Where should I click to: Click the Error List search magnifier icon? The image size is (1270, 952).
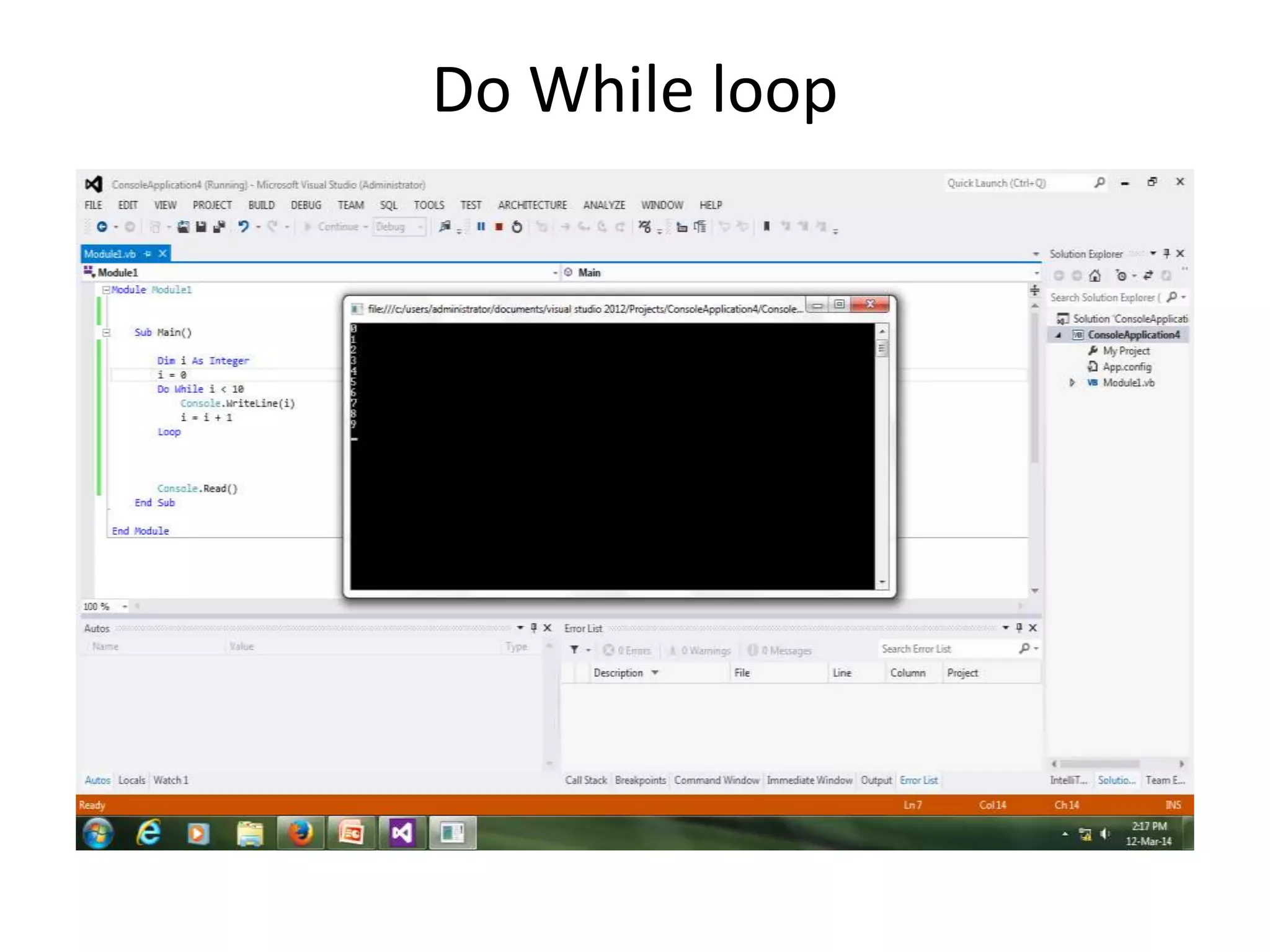1024,648
